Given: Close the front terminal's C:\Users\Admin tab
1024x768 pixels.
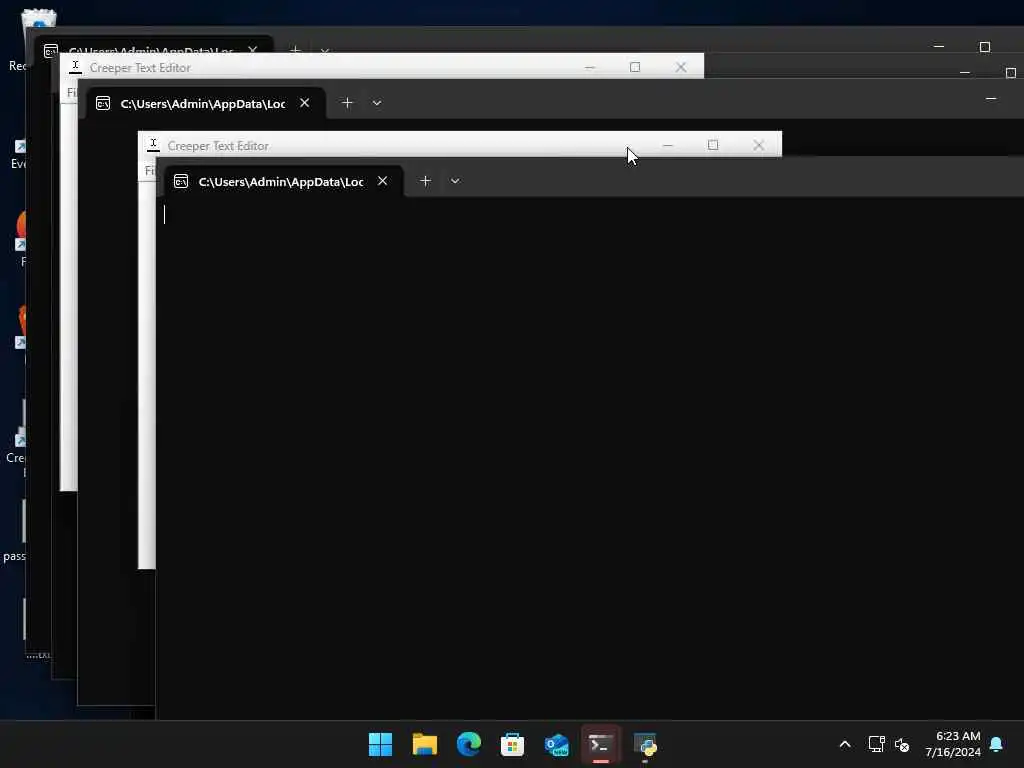Looking at the screenshot, I should tap(383, 181).
